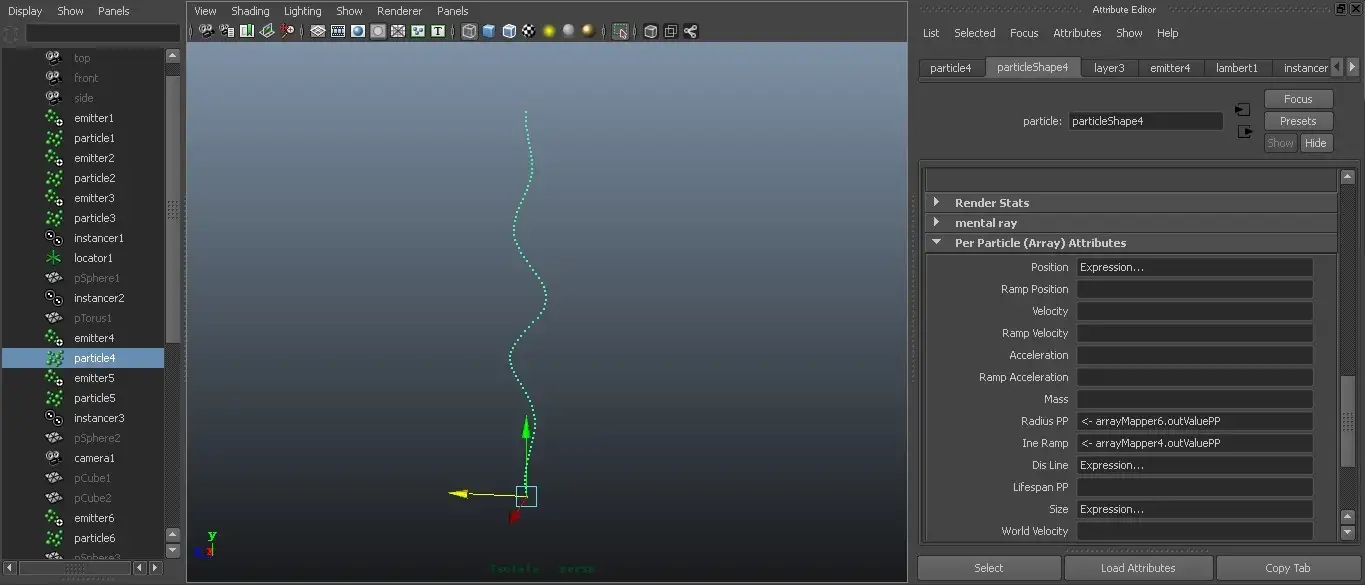Toggle the Safe Action icon
Viewport: 1365px width, 585px height.
(418, 31)
